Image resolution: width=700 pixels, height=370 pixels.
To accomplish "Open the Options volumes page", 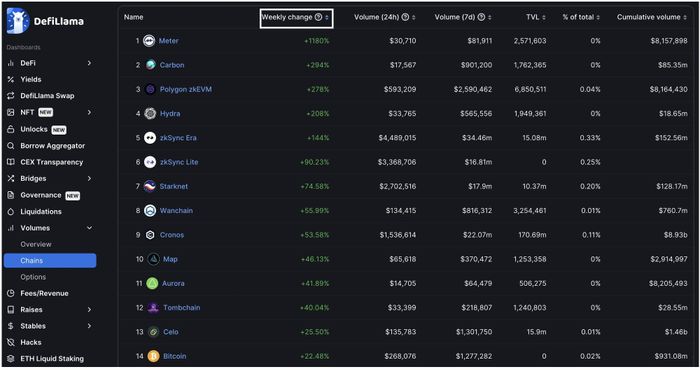I will (x=33, y=277).
